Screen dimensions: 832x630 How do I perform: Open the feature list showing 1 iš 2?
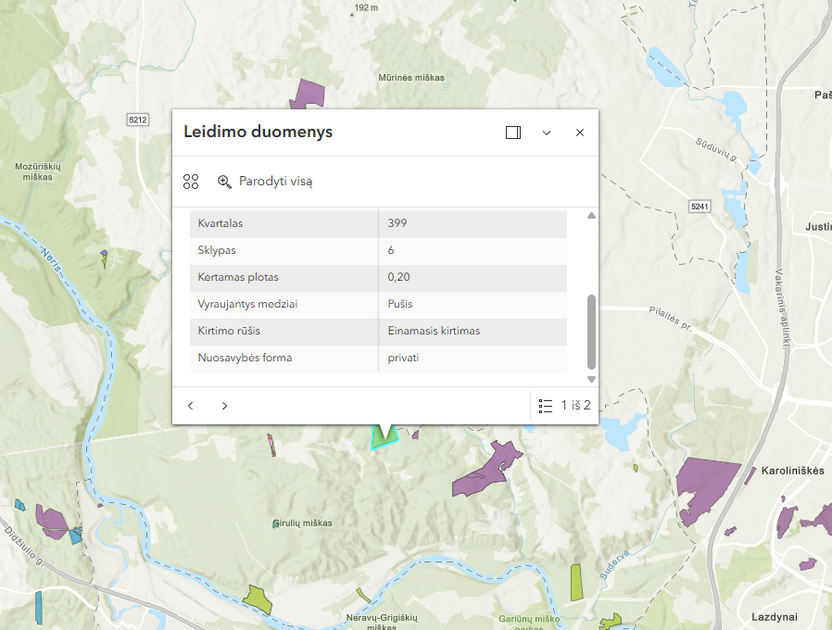(x=564, y=406)
